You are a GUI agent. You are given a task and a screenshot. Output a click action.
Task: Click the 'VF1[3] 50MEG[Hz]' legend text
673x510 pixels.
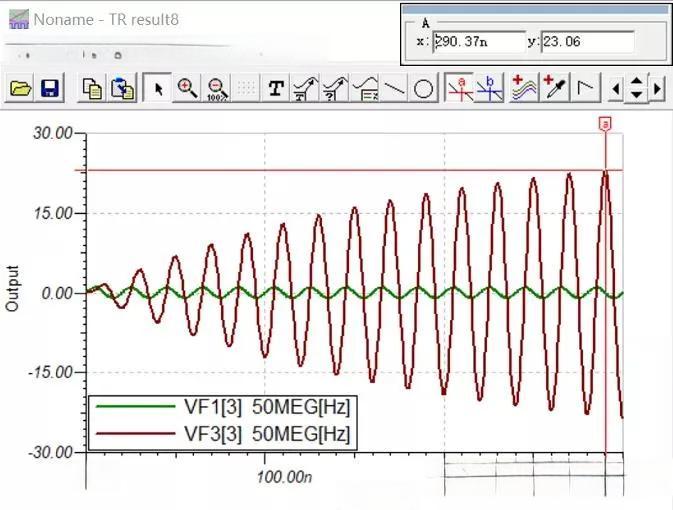[x=267, y=407]
